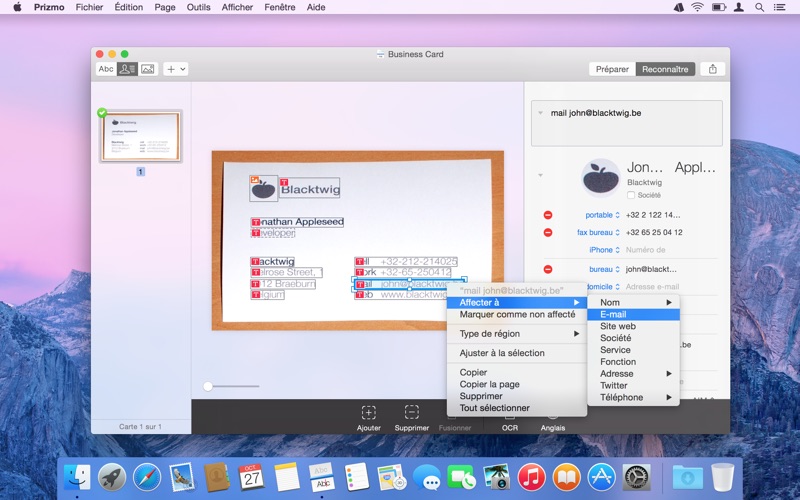800x500 pixels.
Task: Change the fax bureau label dropdown
Action: pyautogui.click(x=598, y=232)
